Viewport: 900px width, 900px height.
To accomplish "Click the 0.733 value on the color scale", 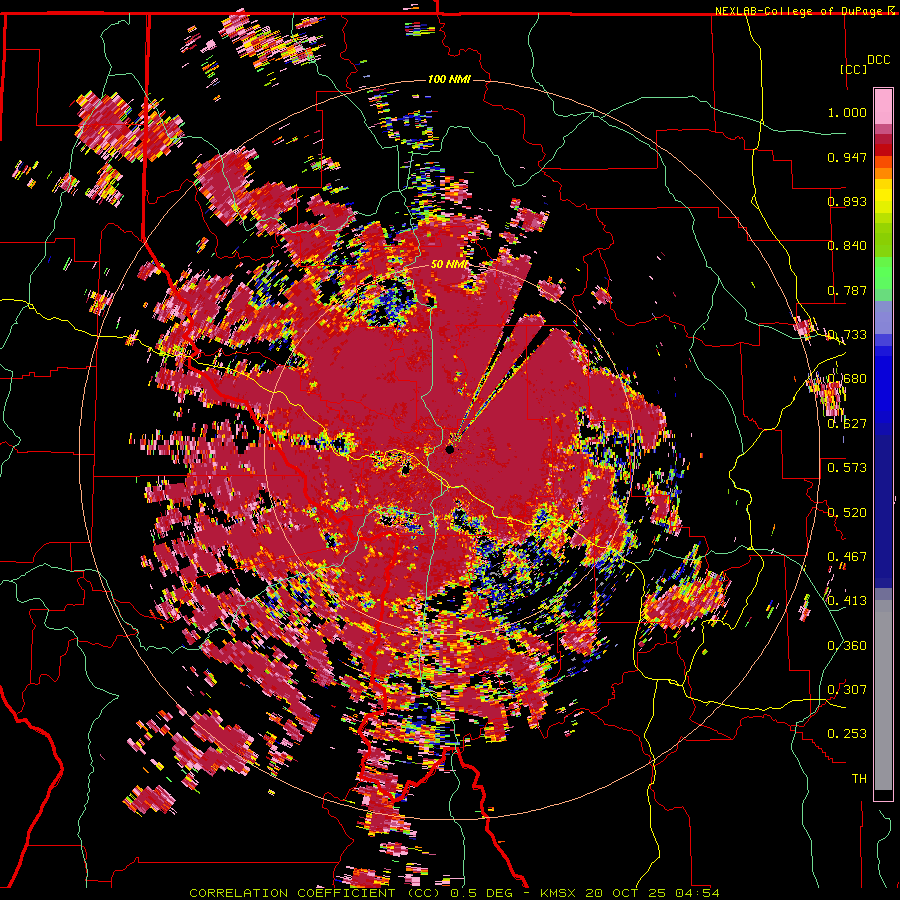I will click(847, 335).
